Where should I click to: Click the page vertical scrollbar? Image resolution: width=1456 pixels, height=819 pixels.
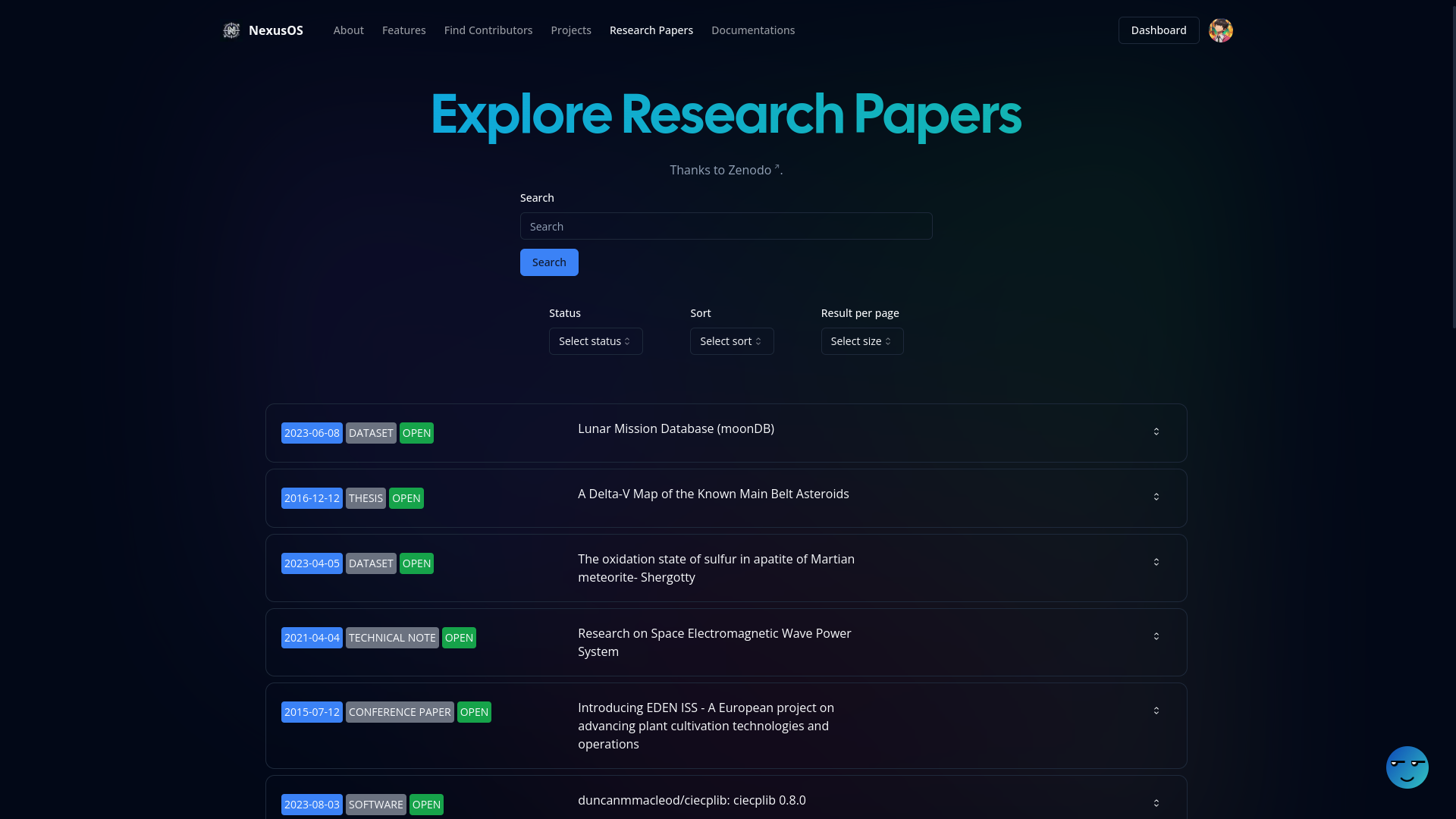coord(1452,167)
